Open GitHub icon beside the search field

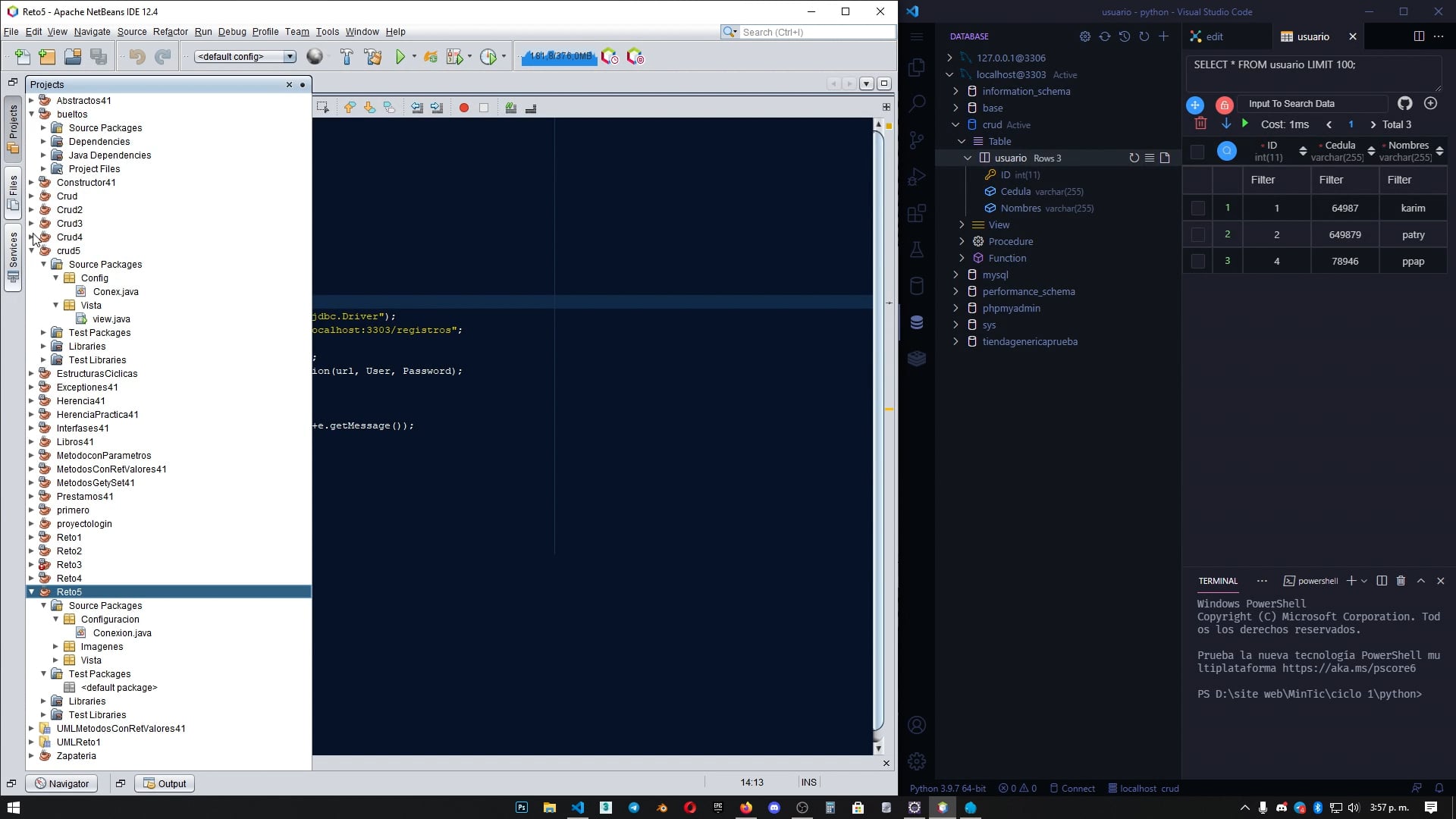tap(1405, 103)
